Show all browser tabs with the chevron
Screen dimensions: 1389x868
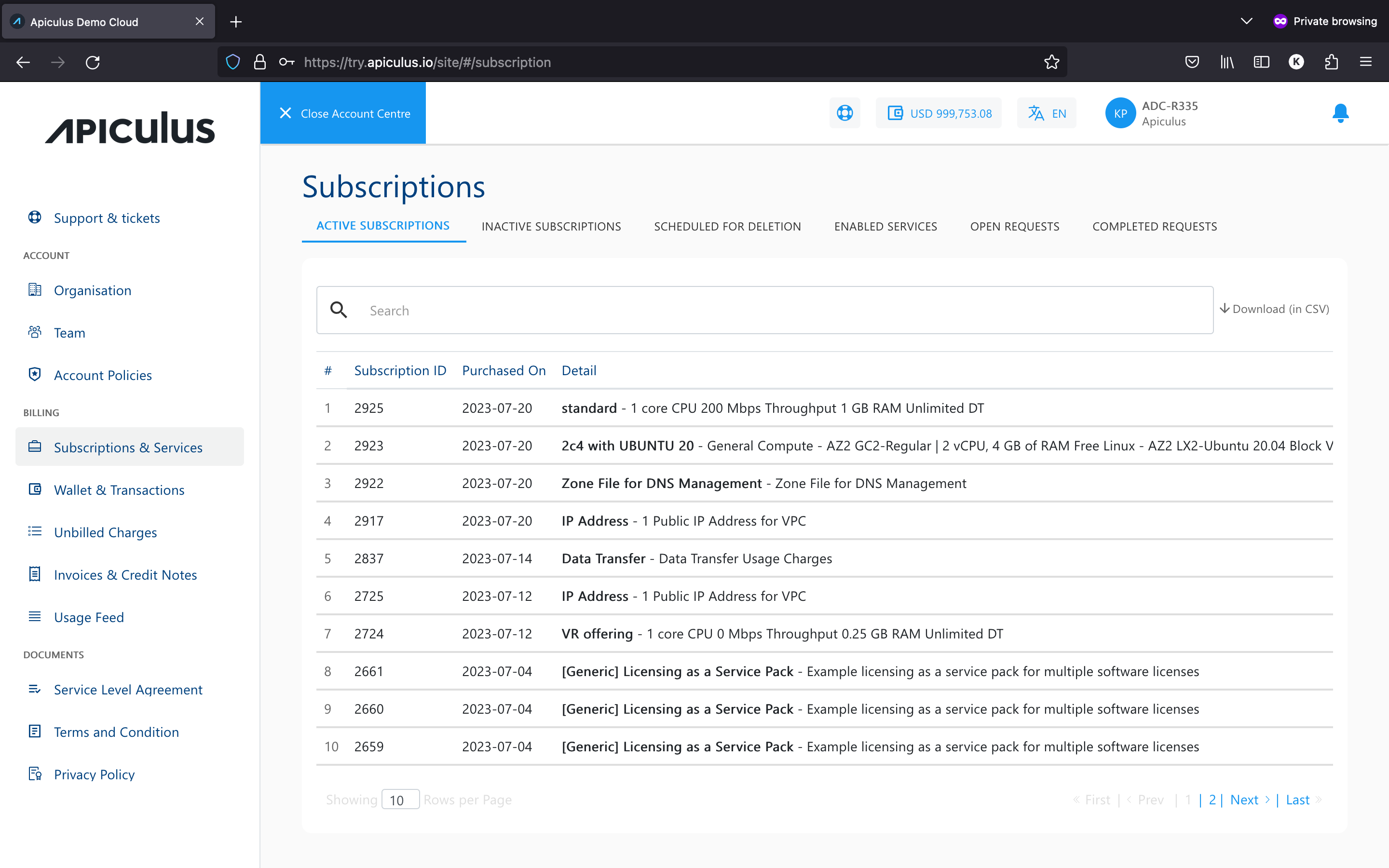(1245, 21)
